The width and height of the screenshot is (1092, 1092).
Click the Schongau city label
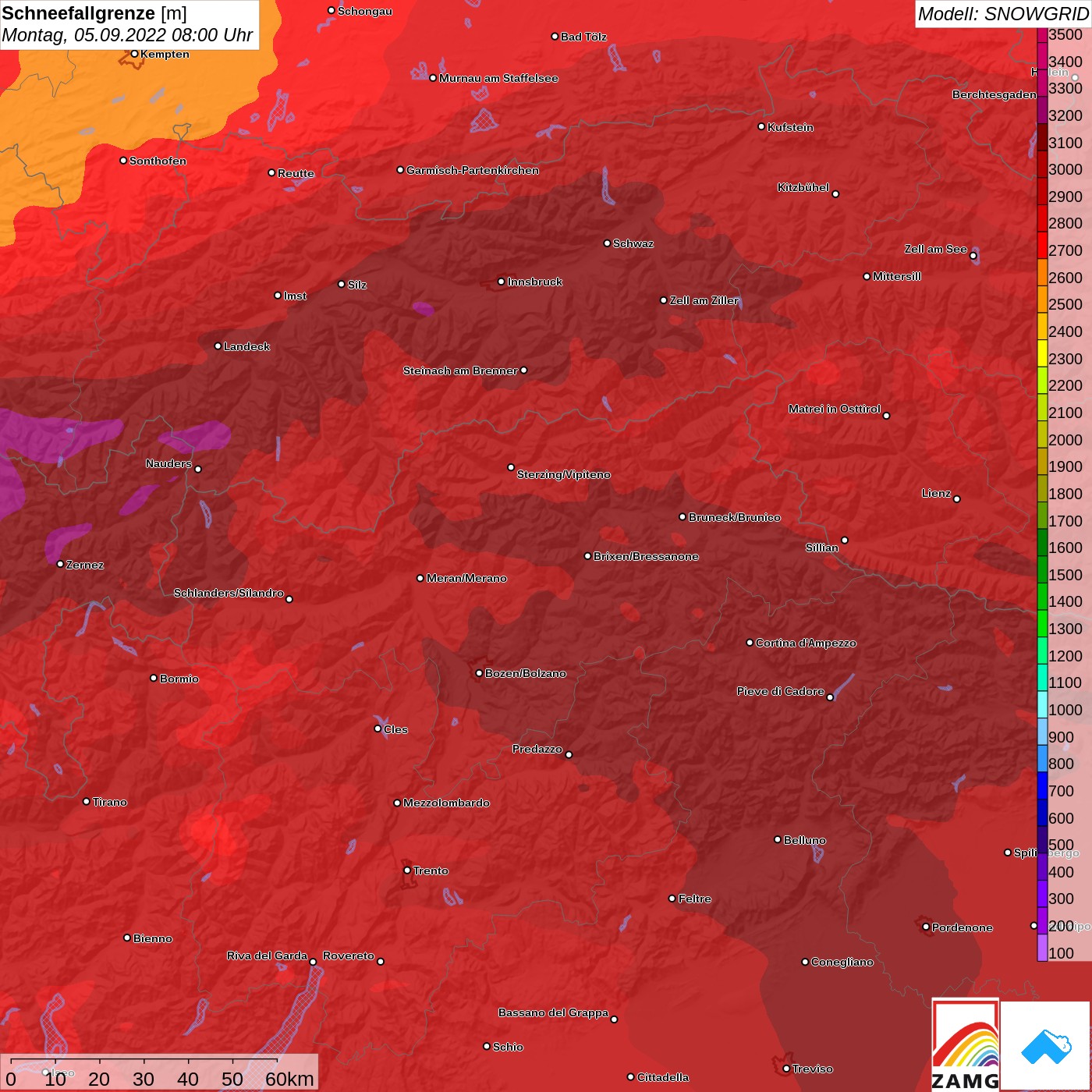pyautogui.click(x=365, y=11)
